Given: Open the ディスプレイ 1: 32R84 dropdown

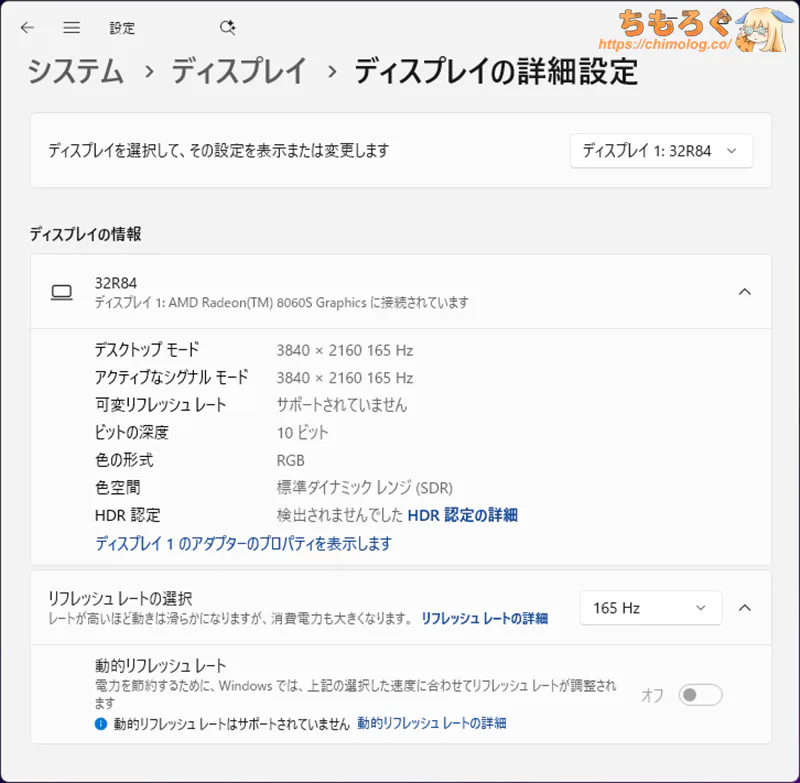Looking at the screenshot, I should click(660, 151).
